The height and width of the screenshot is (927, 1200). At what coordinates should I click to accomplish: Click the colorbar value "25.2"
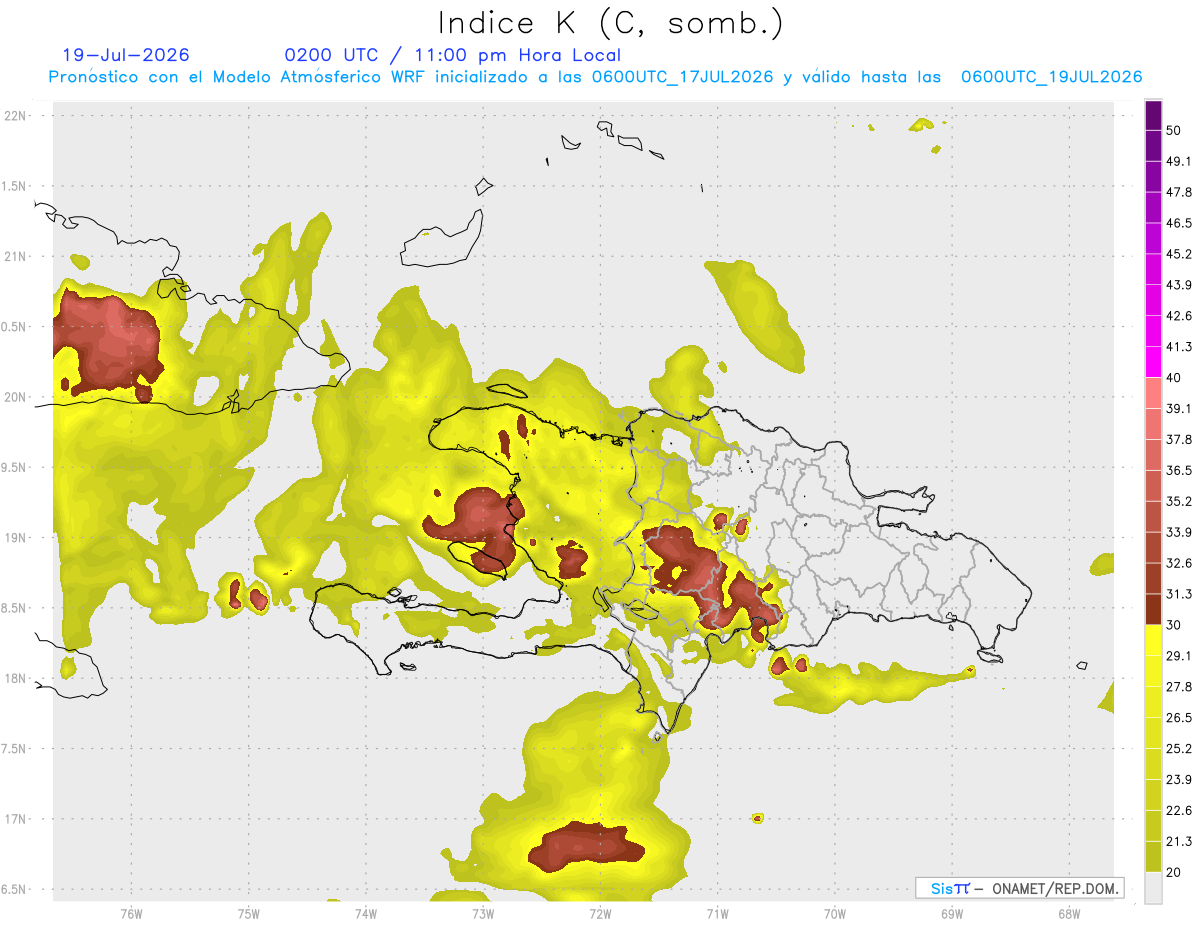[x=1179, y=749]
